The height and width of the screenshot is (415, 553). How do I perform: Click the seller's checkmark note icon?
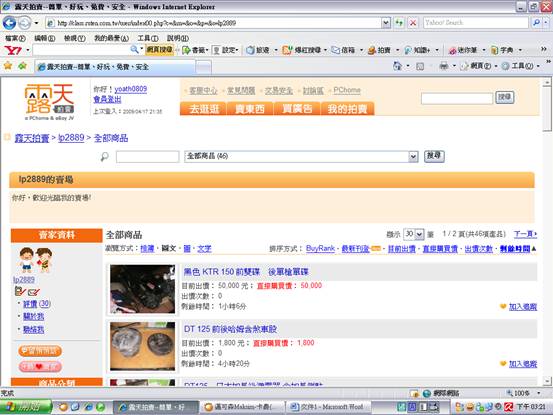[x=20, y=291]
